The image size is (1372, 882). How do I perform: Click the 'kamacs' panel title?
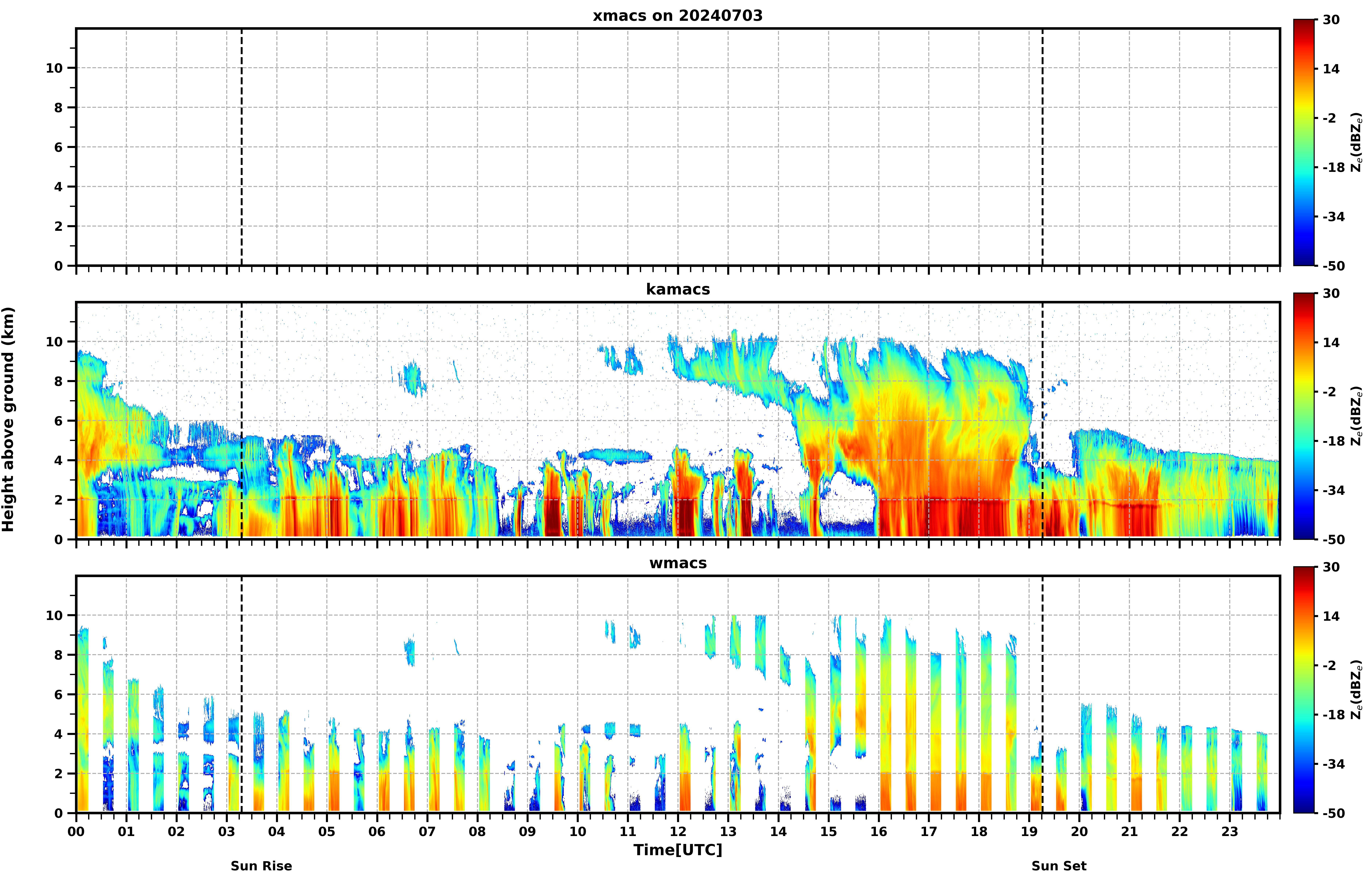click(x=678, y=289)
